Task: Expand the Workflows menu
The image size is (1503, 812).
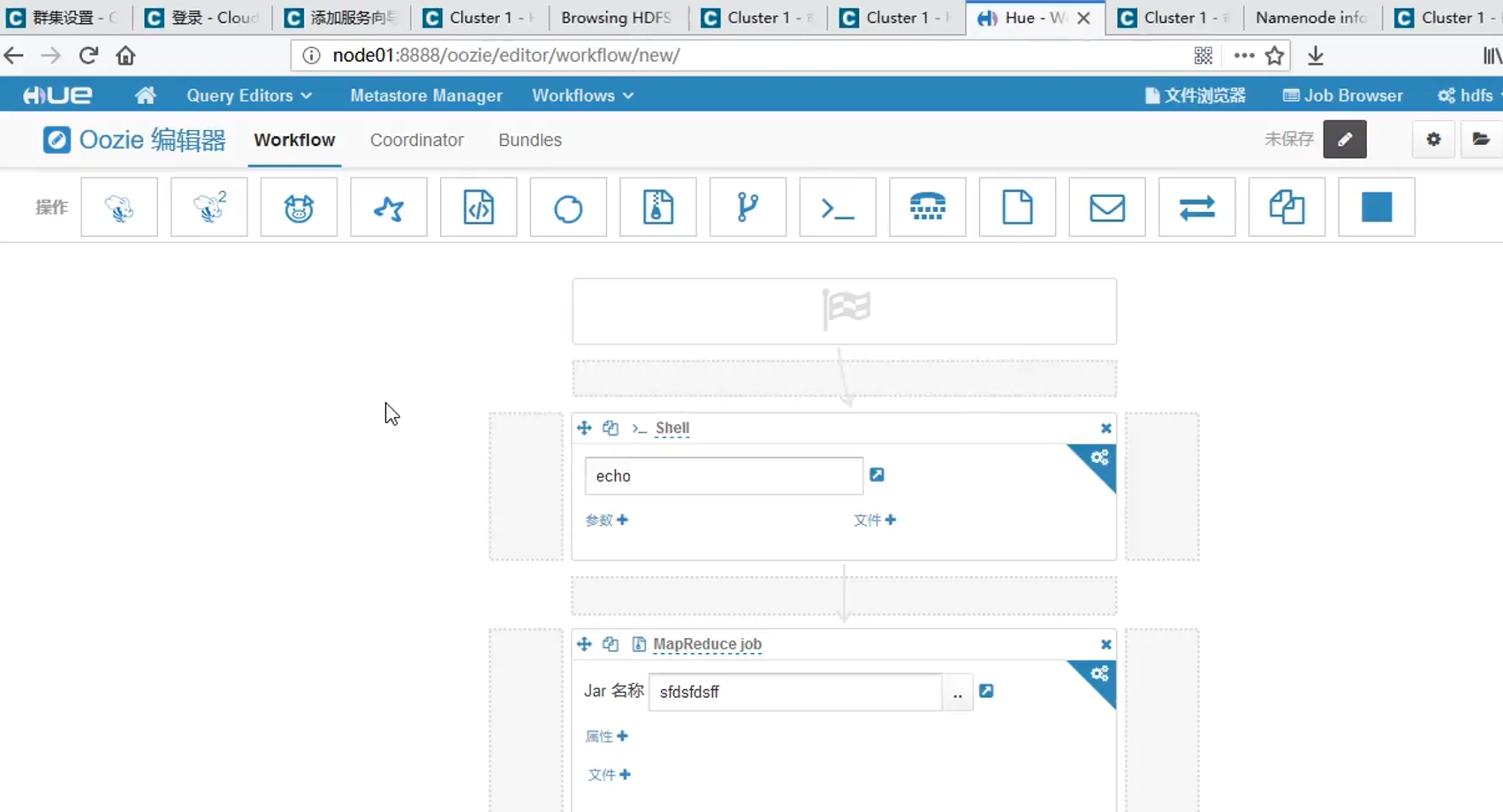Action: click(x=581, y=95)
